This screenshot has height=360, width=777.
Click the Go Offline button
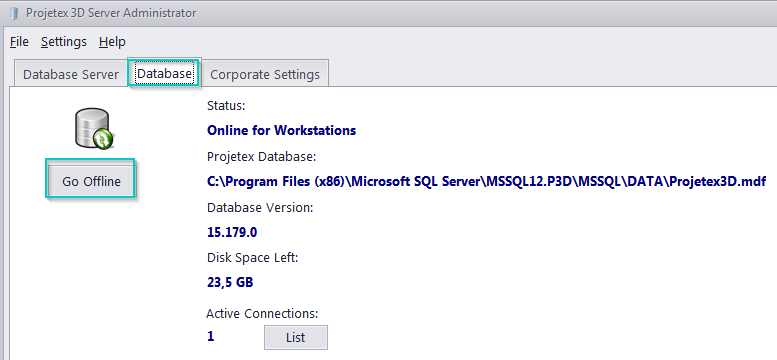tap(91, 181)
